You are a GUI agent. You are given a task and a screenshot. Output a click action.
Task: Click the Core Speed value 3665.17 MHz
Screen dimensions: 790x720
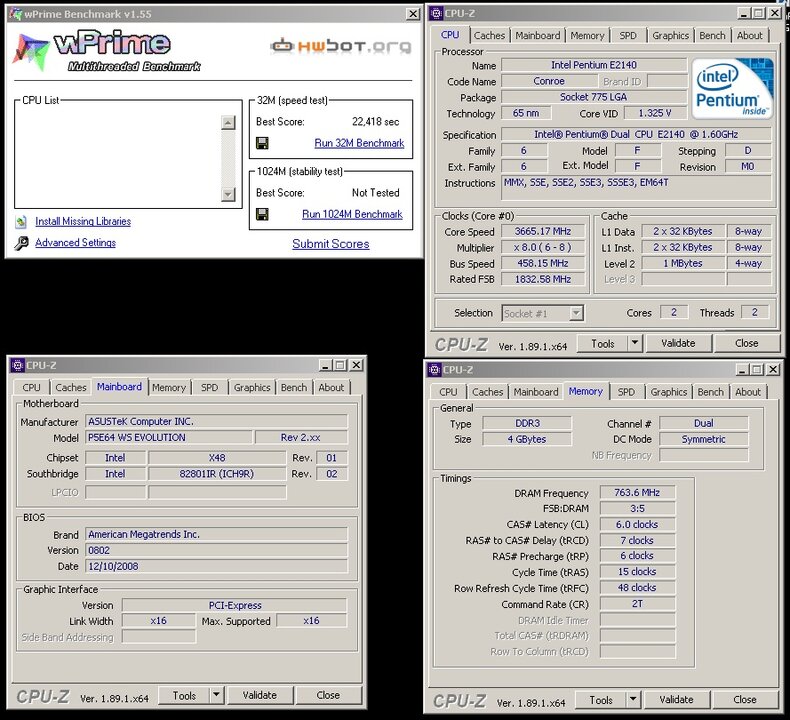543,232
